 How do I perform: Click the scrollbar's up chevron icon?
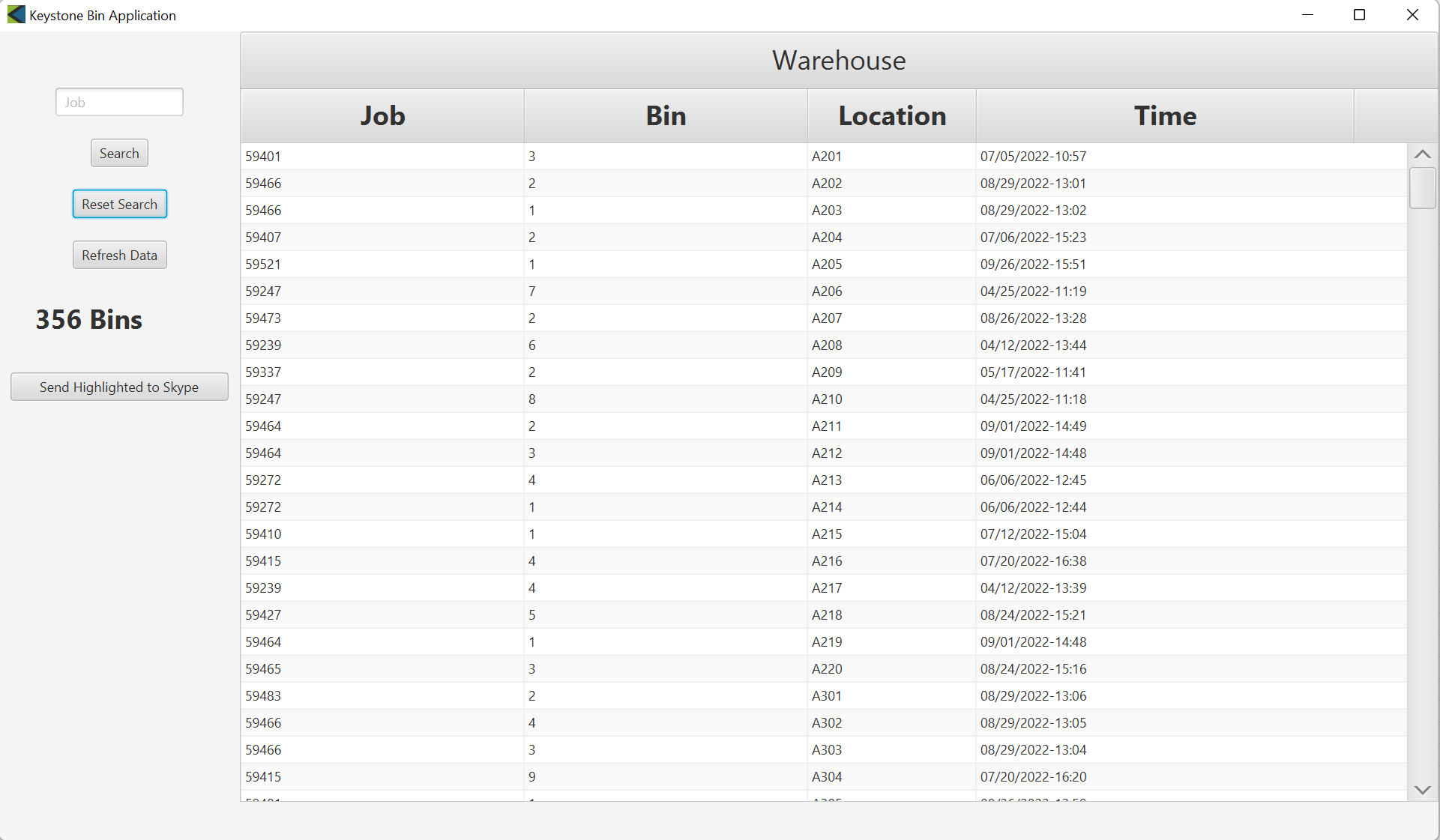(1422, 154)
